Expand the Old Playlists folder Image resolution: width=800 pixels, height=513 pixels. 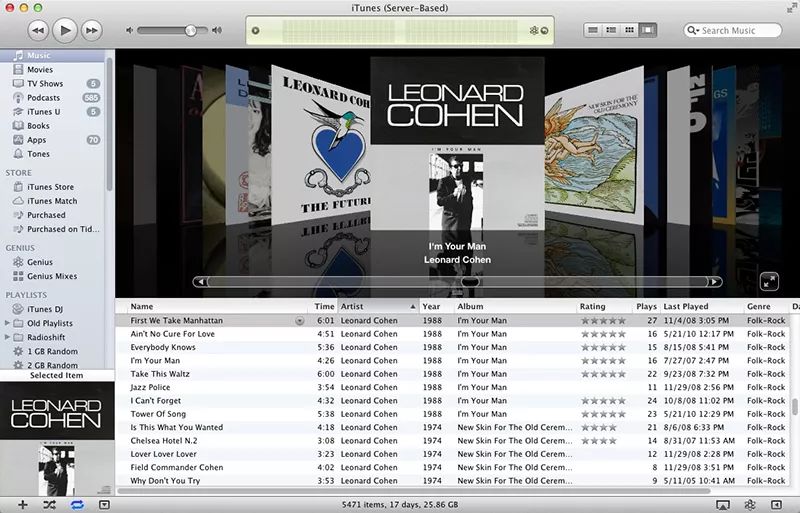coord(5,323)
